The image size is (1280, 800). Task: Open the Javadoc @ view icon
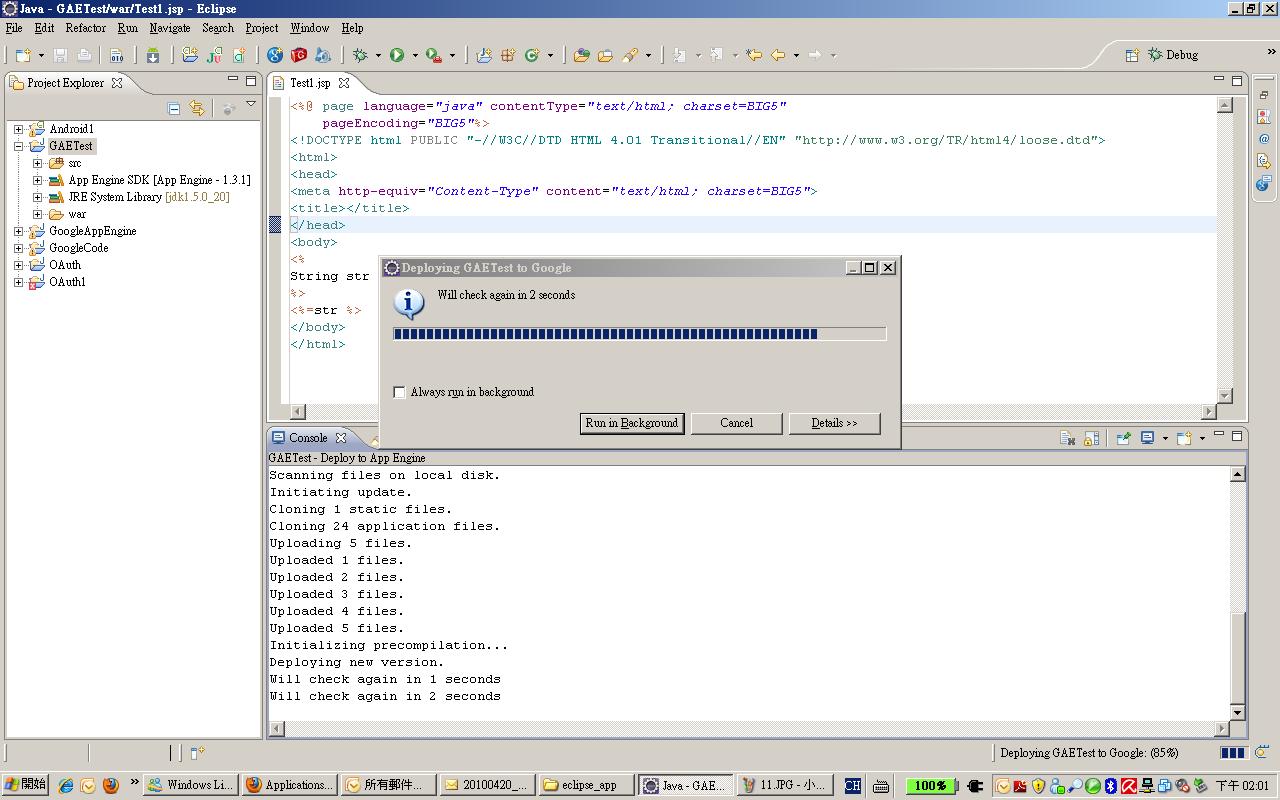(1264, 139)
